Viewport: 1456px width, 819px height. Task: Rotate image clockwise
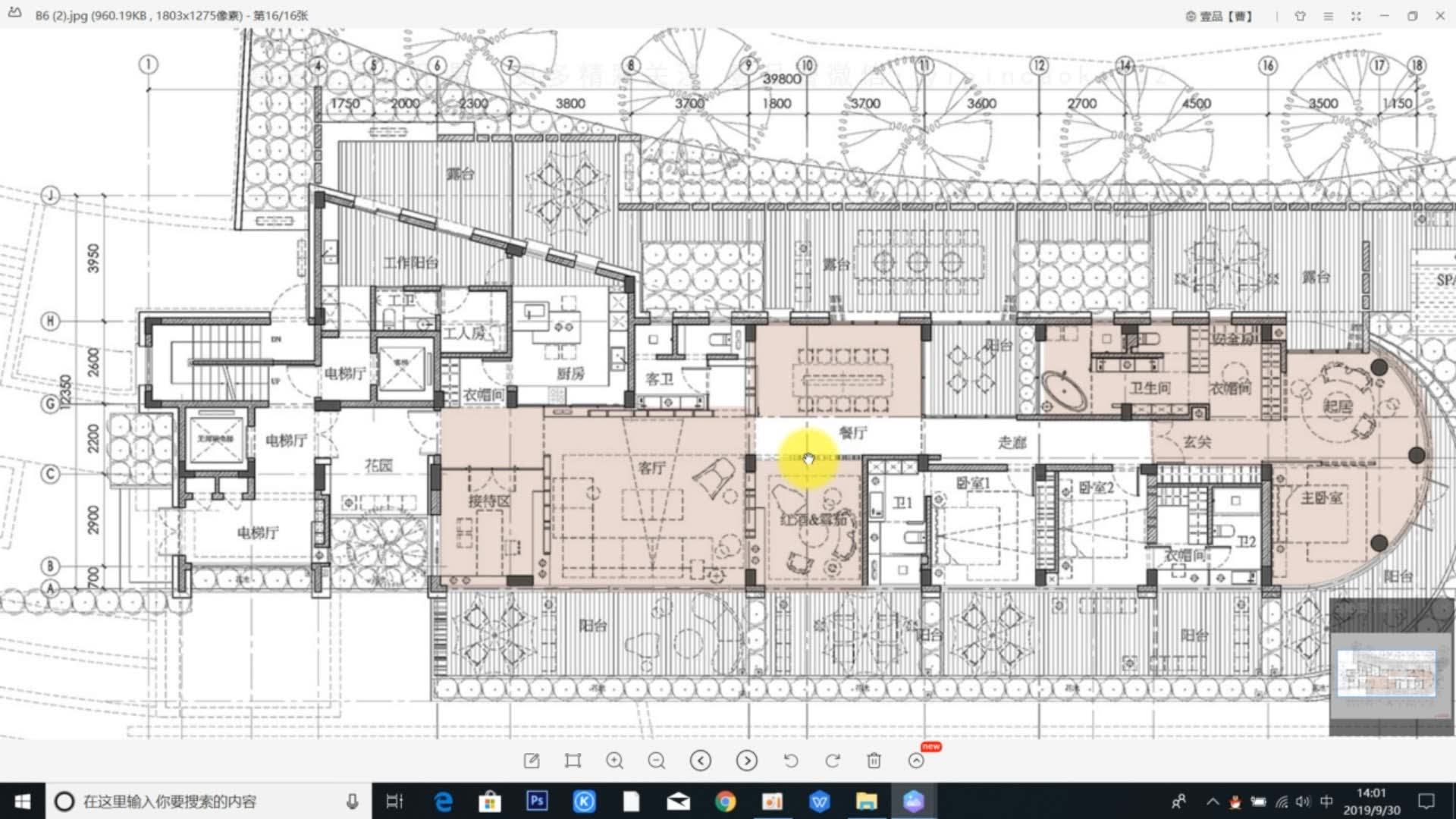coord(833,761)
